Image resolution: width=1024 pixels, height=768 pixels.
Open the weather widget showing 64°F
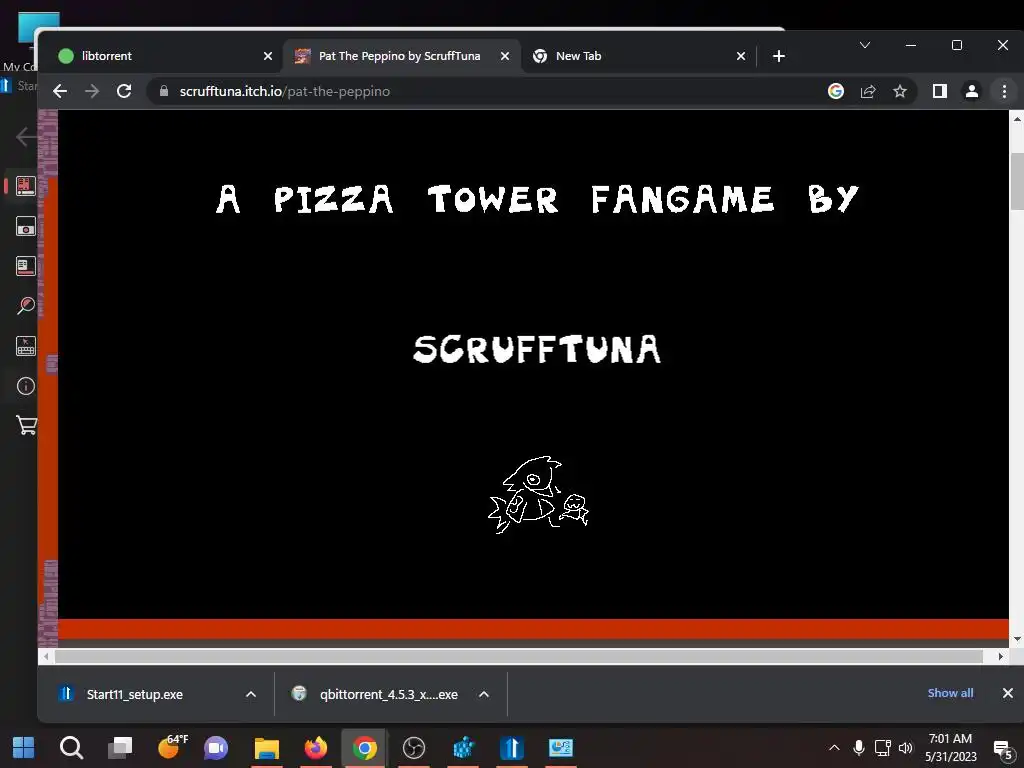[x=172, y=746]
